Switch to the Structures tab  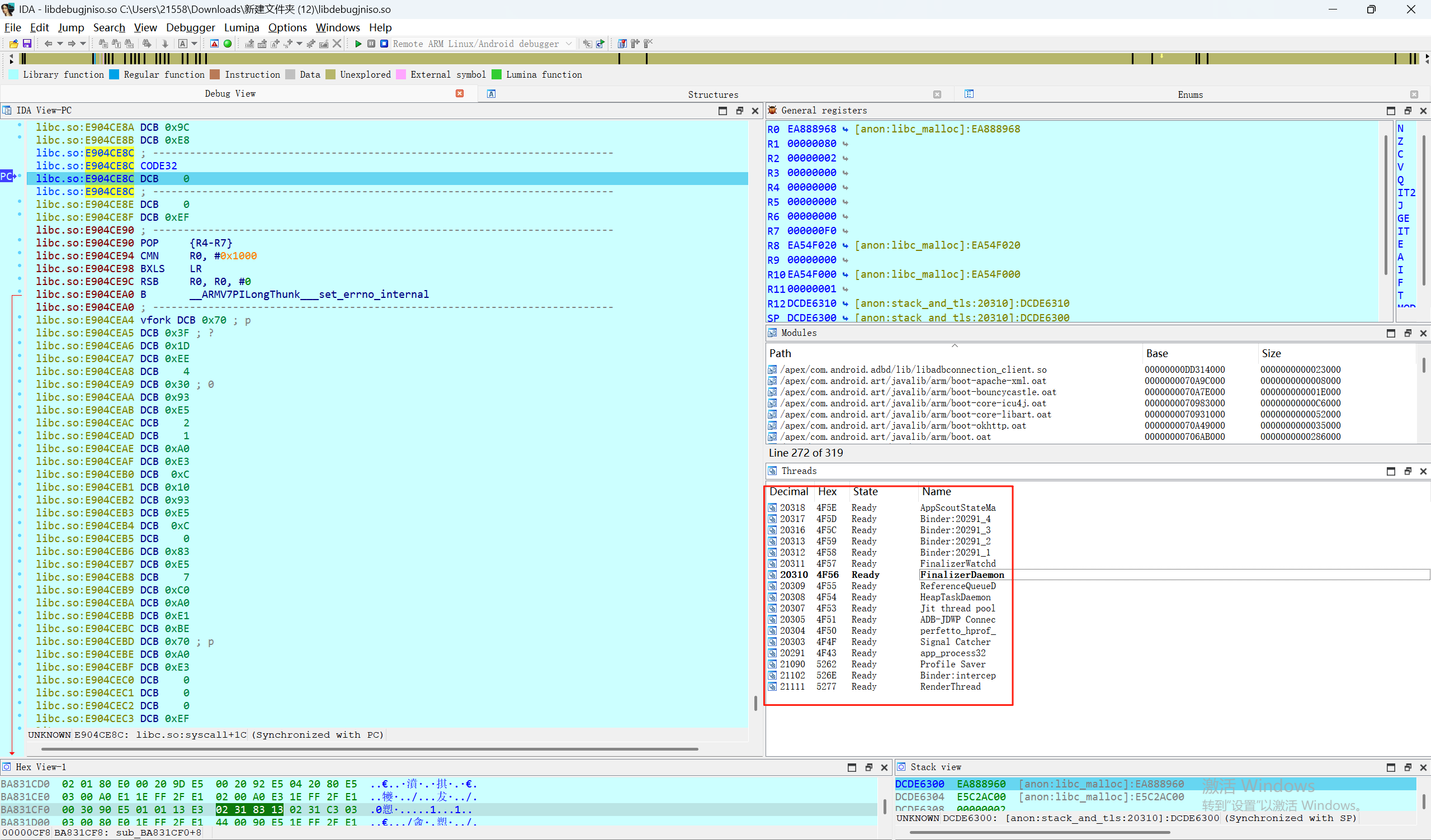pyautogui.click(x=712, y=94)
